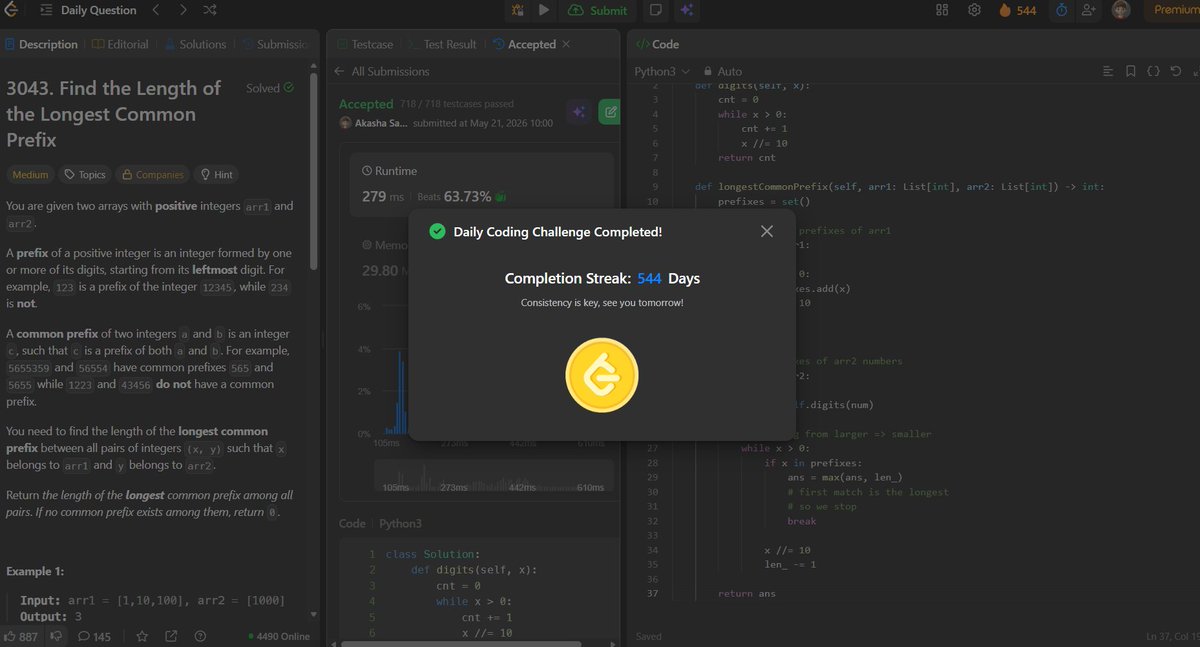Open the help question mark icon
The image size is (1200, 647).
200,636
